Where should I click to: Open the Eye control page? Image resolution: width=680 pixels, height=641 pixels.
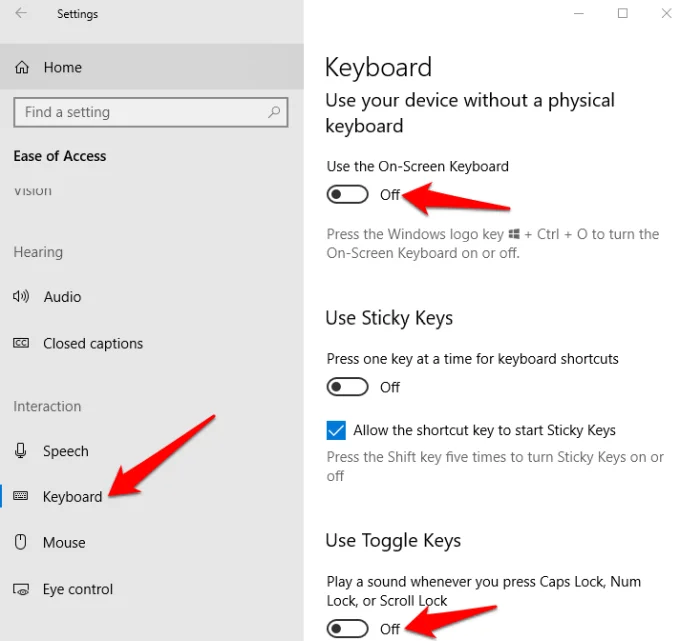78,589
